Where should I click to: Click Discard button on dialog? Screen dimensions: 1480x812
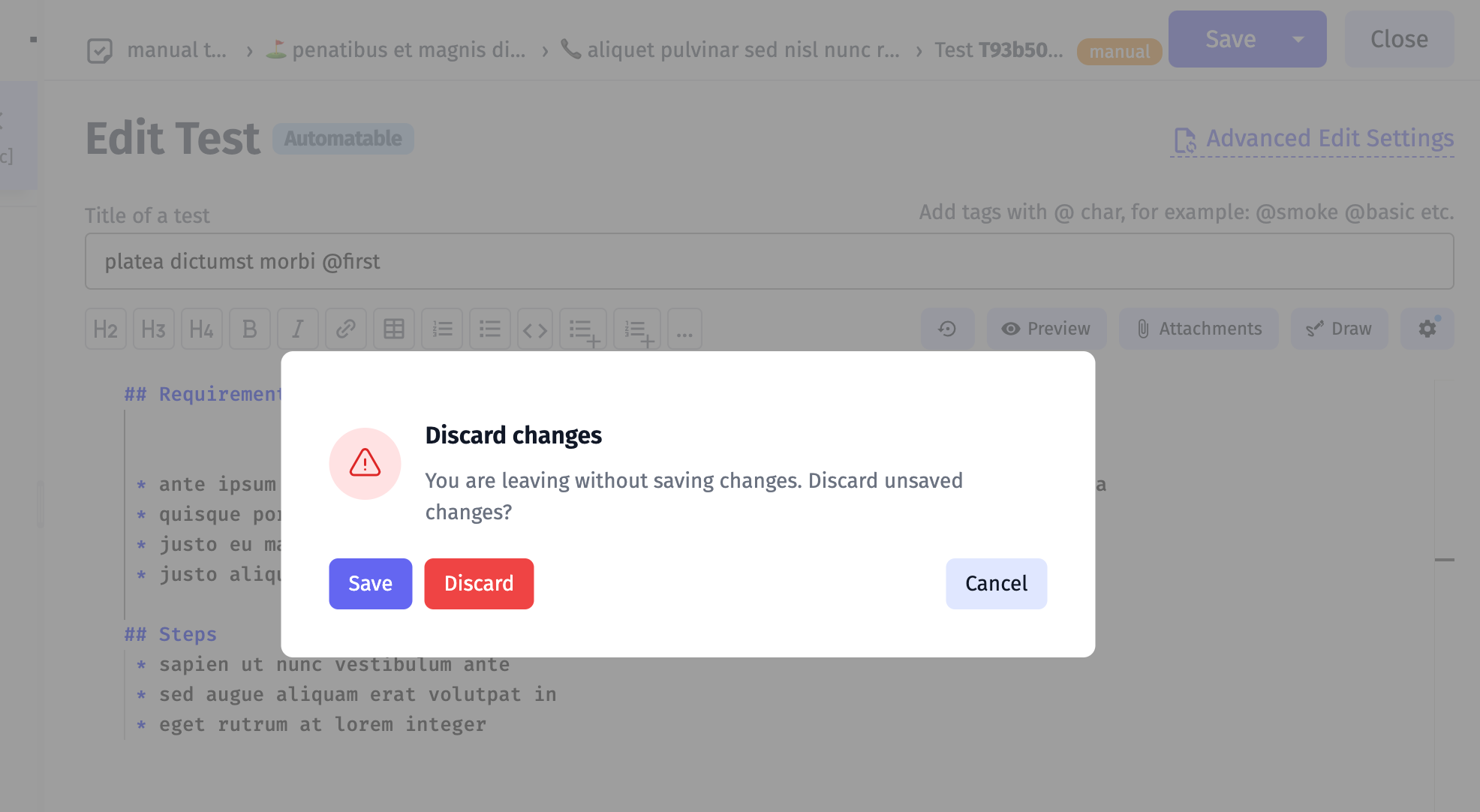pyautogui.click(x=478, y=583)
